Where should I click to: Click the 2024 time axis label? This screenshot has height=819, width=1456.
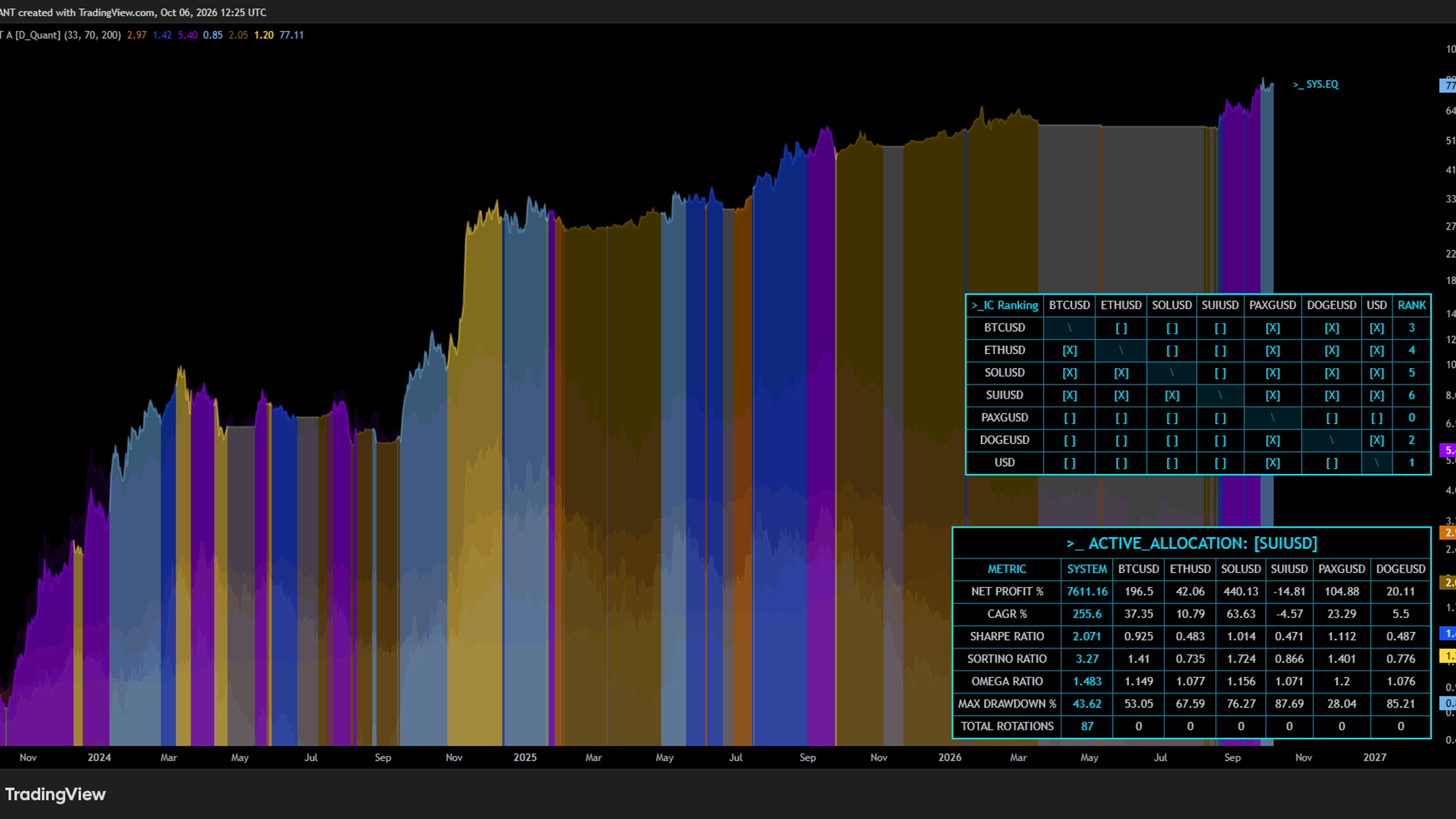click(x=99, y=758)
